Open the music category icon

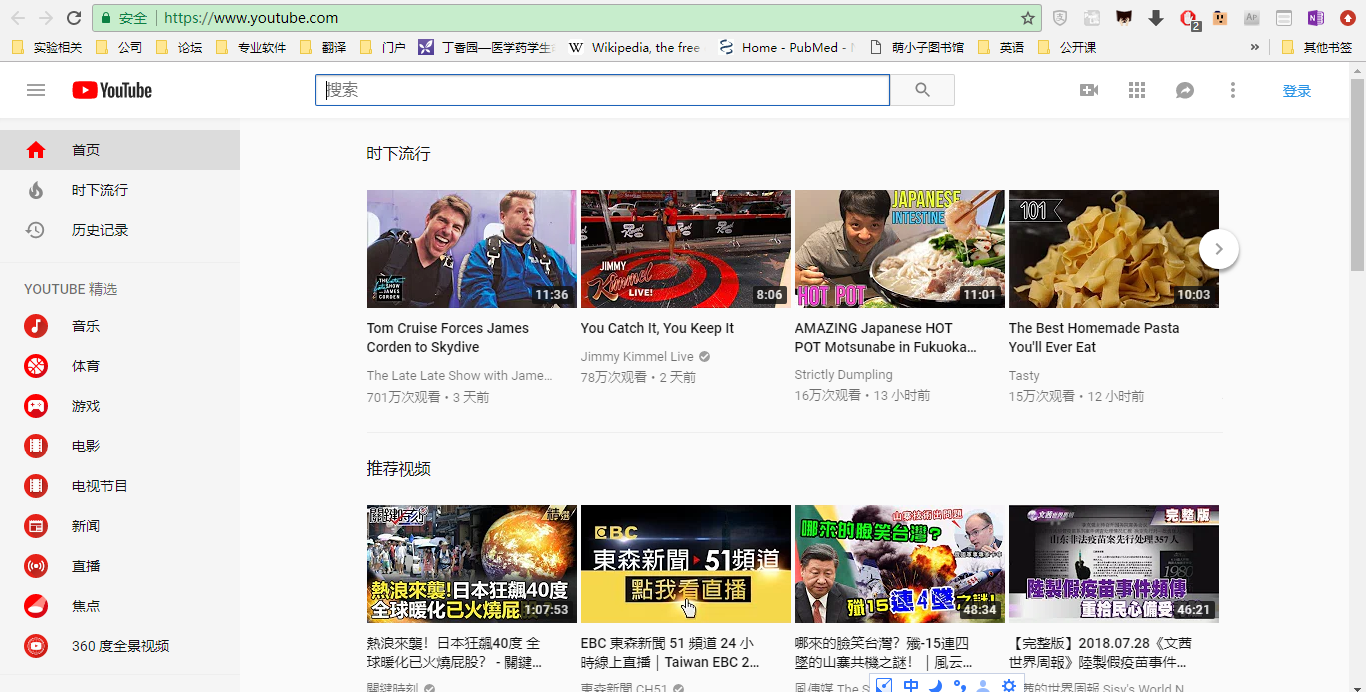click(36, 326)
